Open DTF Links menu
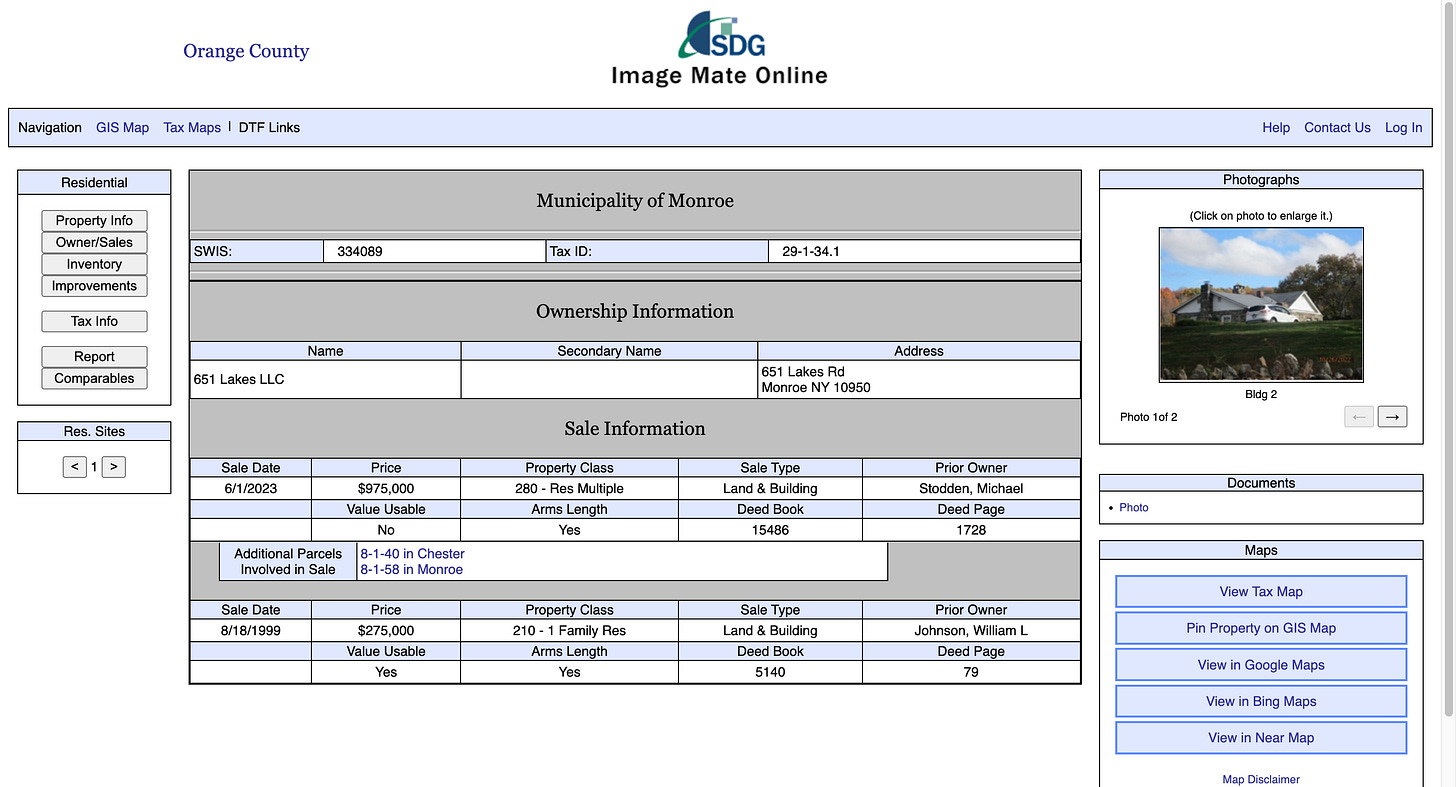This screenshot has height=787, width=1456. pos(269,127)
